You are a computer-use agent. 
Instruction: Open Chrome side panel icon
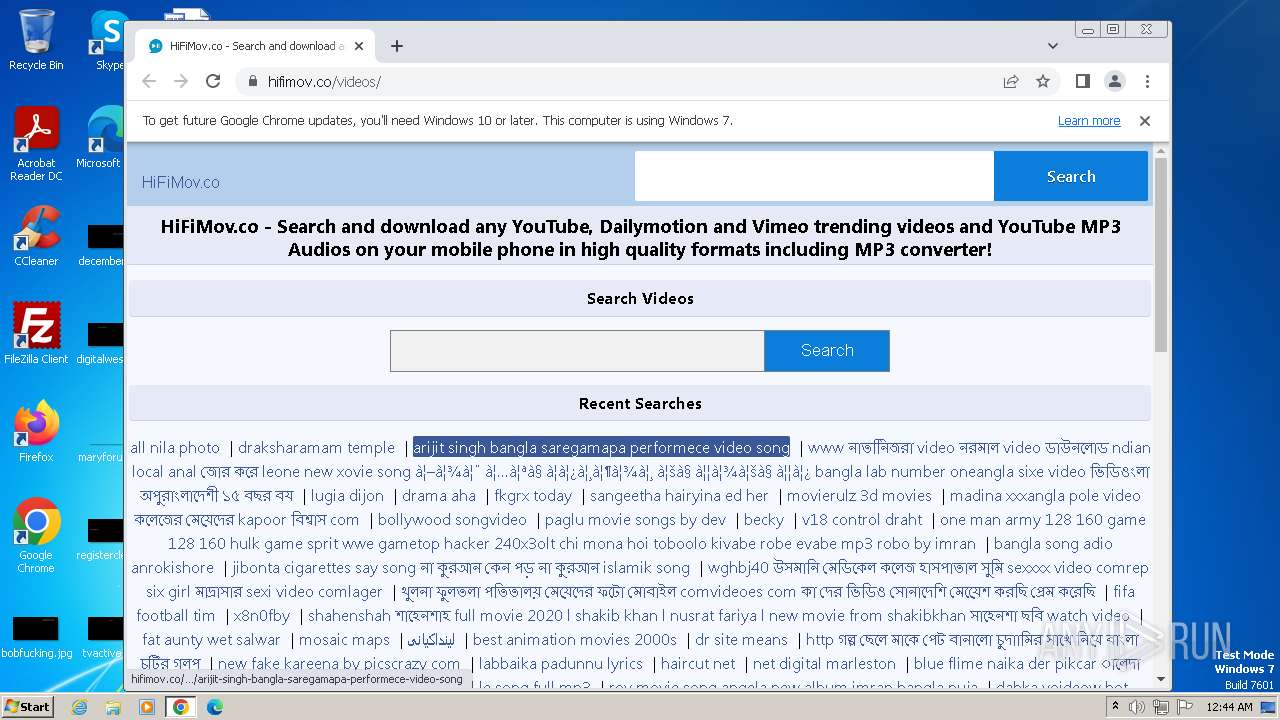[1082, 81]
